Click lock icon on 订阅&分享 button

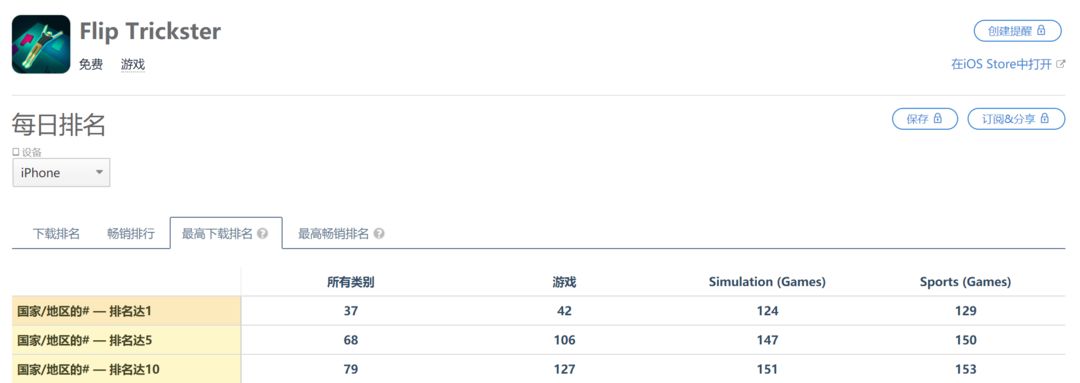[x=1045, y=118]
